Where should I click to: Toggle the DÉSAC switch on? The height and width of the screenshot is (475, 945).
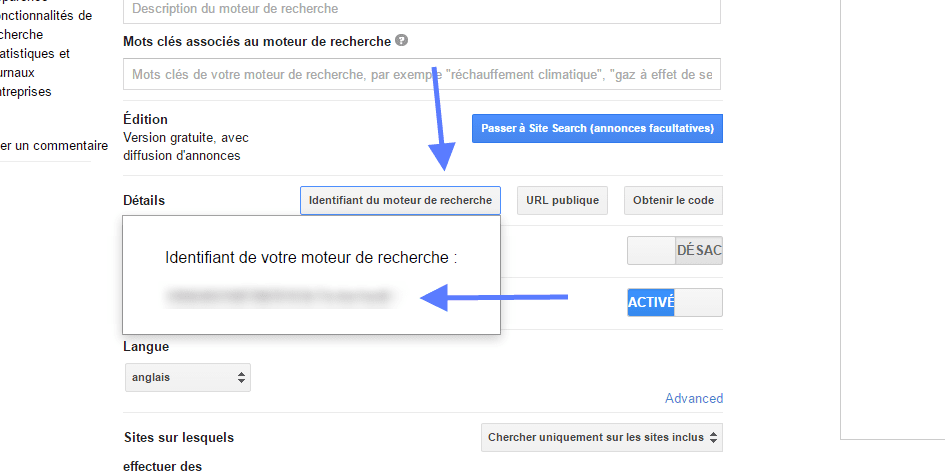point(674,250)
